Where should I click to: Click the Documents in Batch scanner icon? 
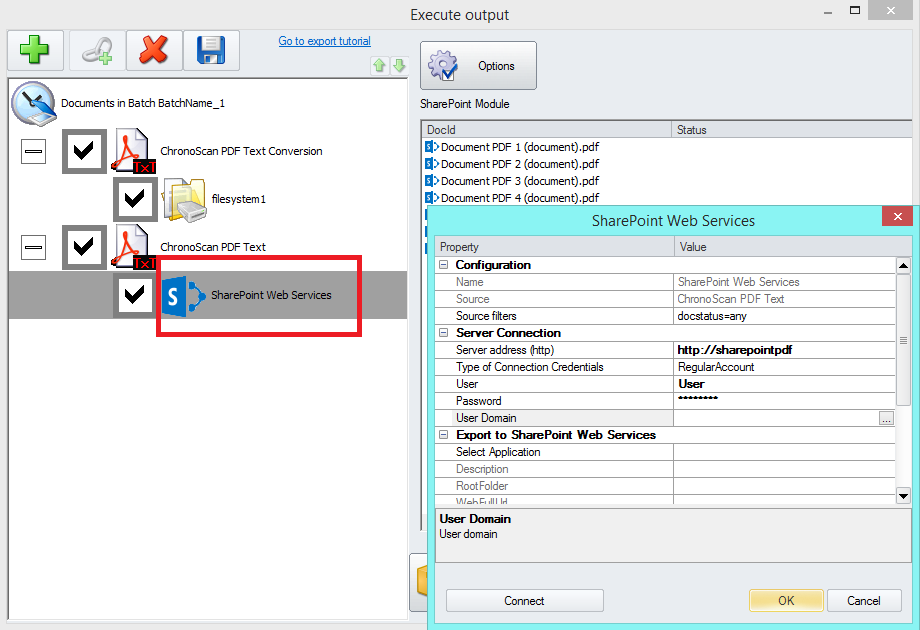click(34, 104)
